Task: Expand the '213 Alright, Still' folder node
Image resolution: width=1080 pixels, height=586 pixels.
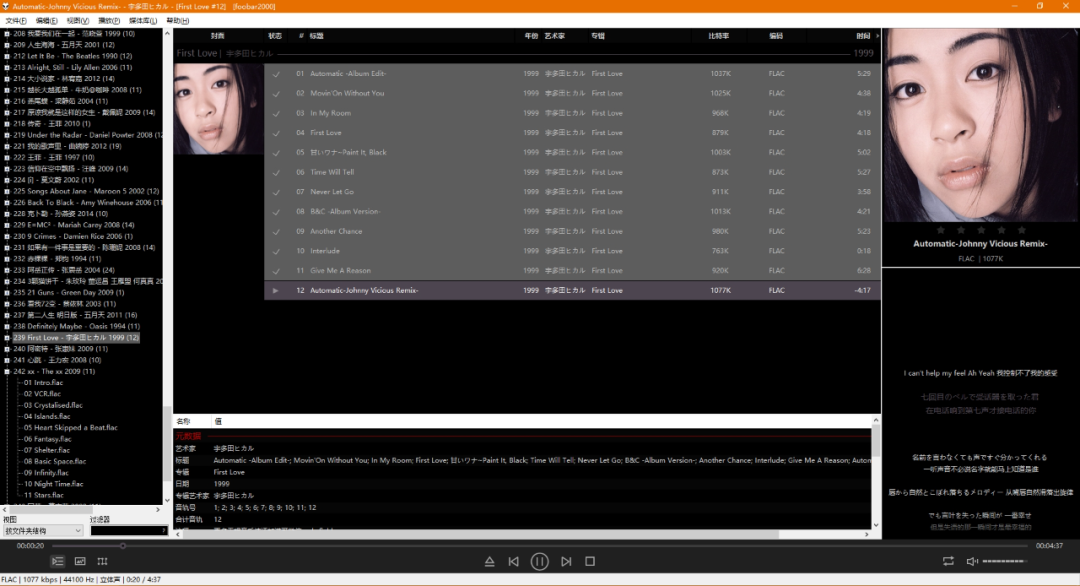Action: tap(7, 67)
